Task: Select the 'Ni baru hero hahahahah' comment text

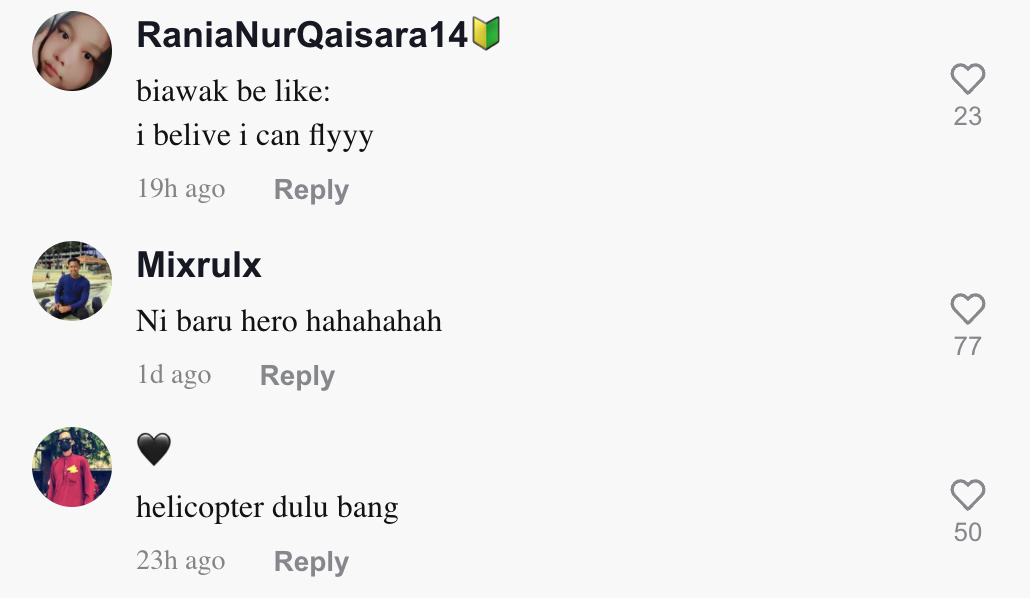Action: pos(289,321)
